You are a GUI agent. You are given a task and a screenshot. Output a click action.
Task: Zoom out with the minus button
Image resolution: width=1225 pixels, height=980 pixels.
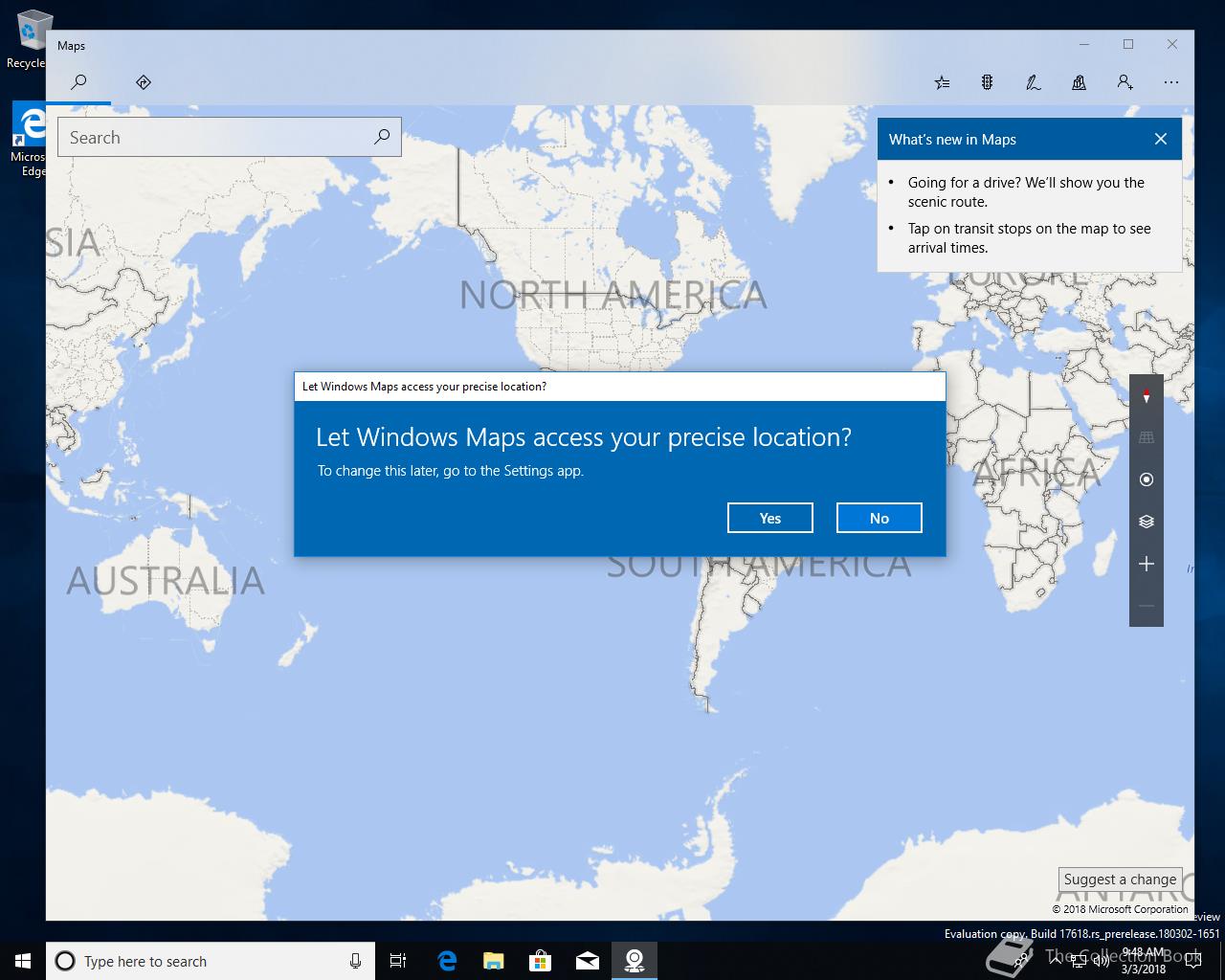(x=1147, y=606)
